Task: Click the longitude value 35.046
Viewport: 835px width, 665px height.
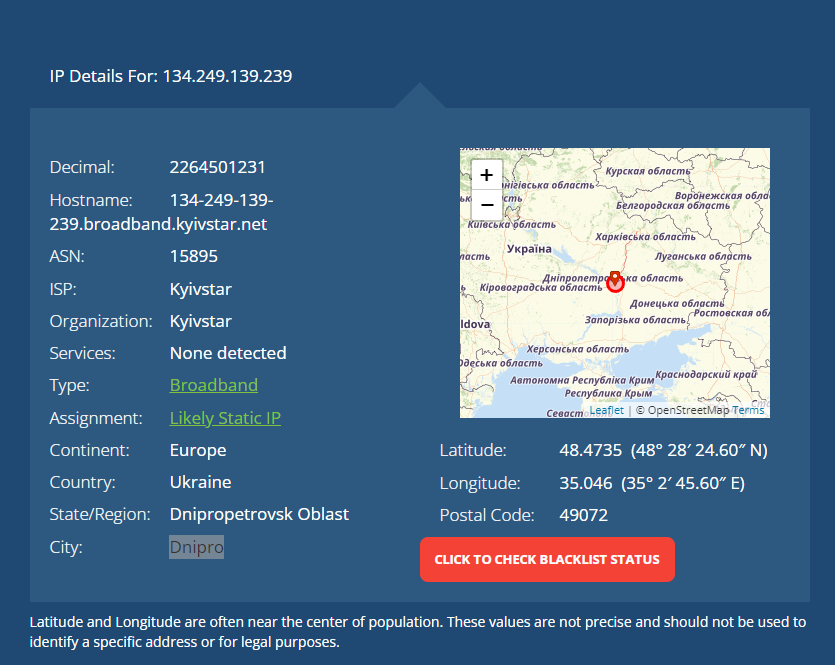Action: (x=585, y=483)
